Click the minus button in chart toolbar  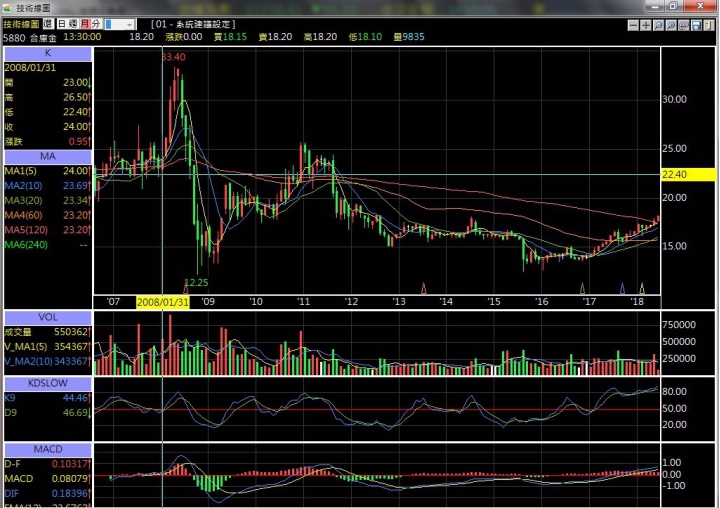point(633,25)
